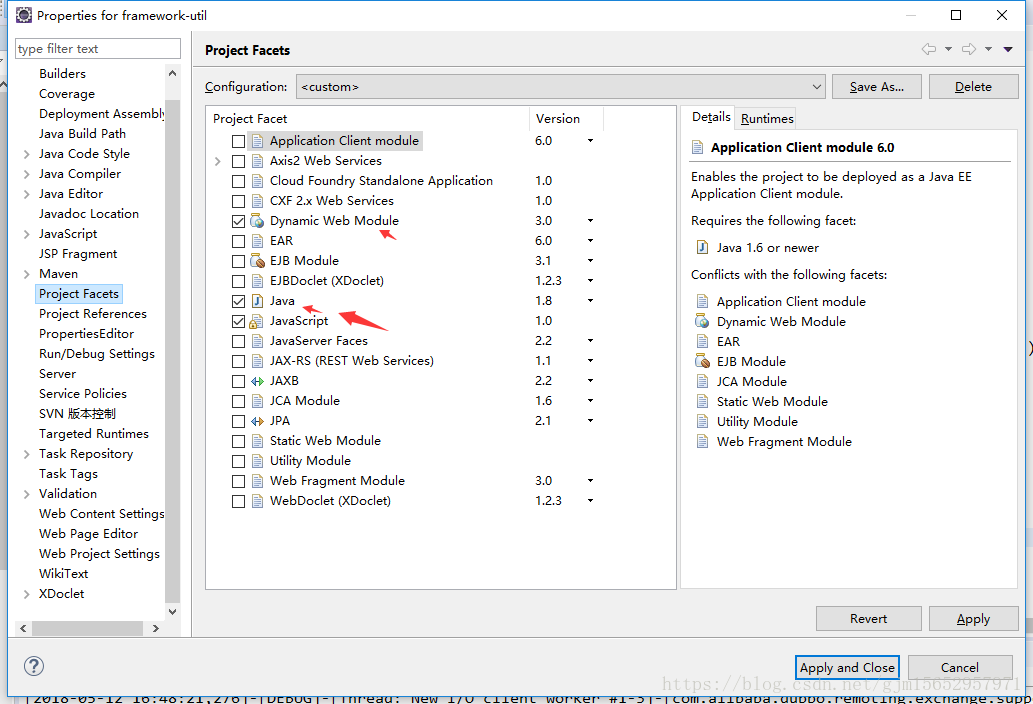The image size is (1033, 704).
Task: Uncheck the Dynamic Web Module checkbox
Action: point(238,221)
